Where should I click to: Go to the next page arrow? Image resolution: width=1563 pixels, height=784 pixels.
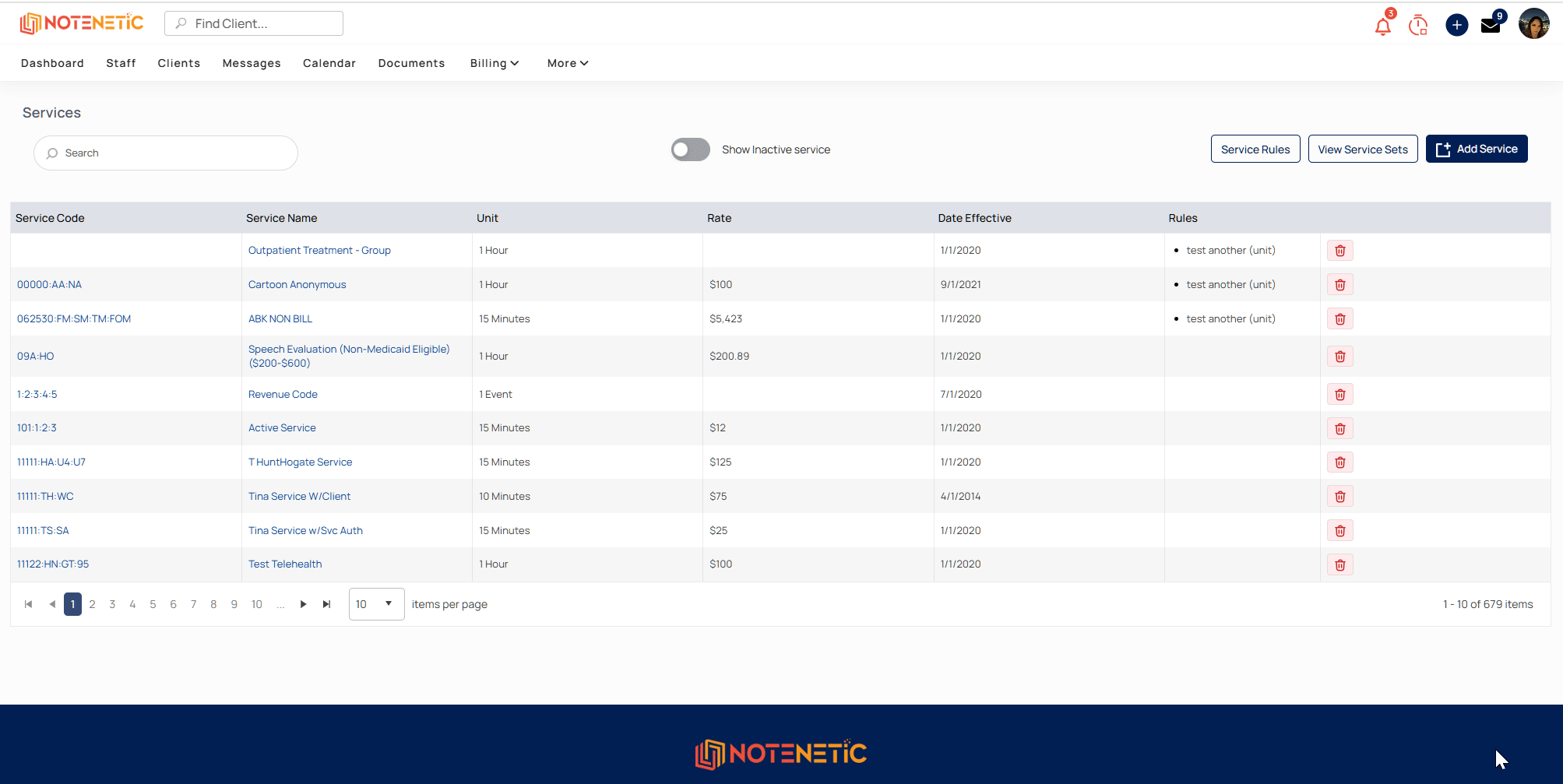(303, 604)
